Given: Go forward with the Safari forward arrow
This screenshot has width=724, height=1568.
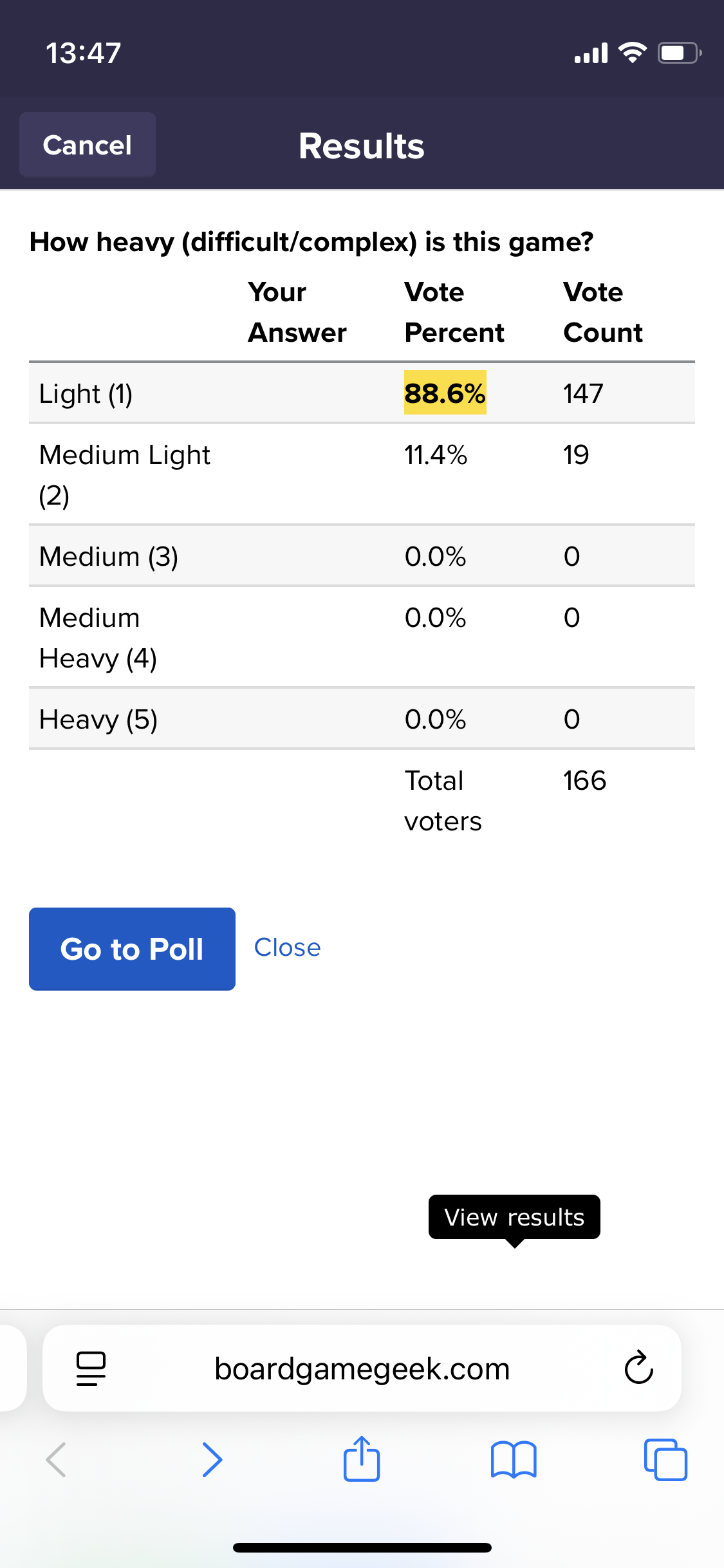Looking at the screenshot, I should 212,1459.
